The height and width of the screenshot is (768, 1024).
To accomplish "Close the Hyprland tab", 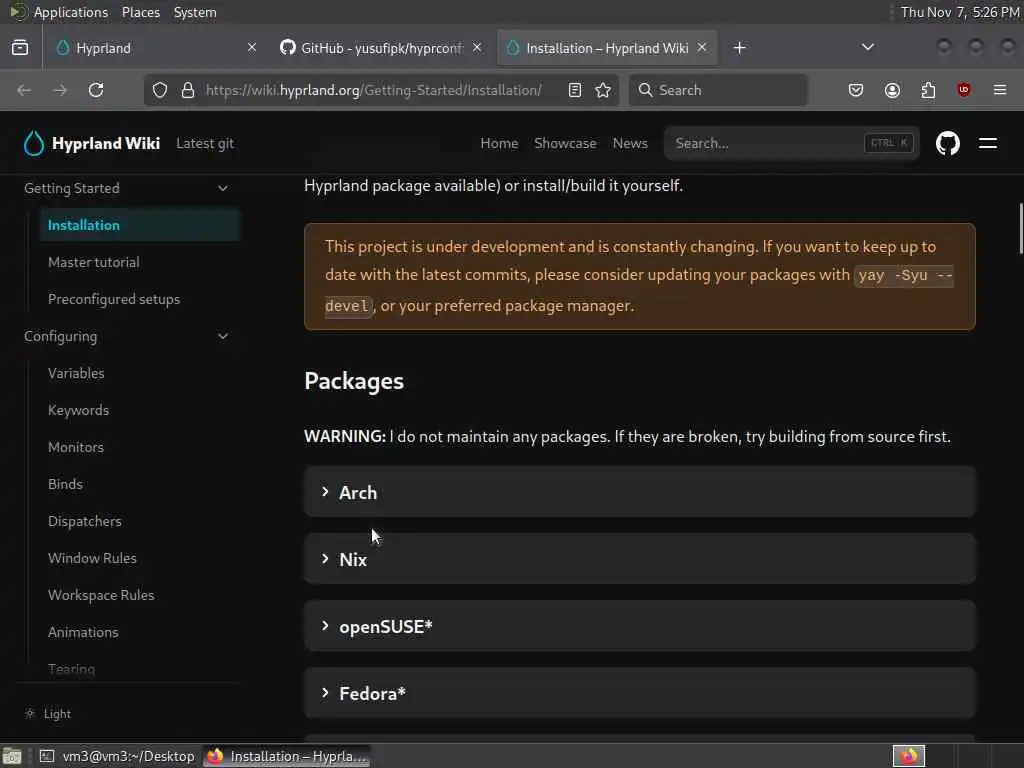I will [x=251, y=48].
